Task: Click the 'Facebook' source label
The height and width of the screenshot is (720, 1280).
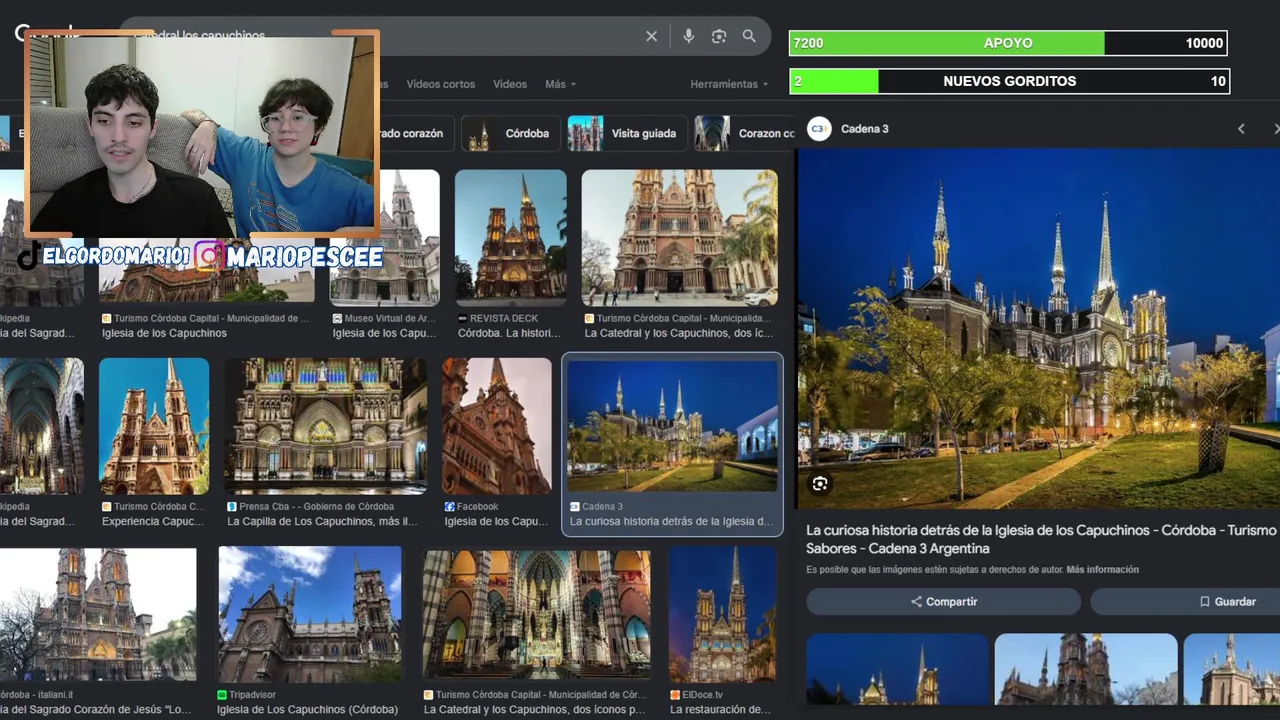Action: click(x=477, y=506)
